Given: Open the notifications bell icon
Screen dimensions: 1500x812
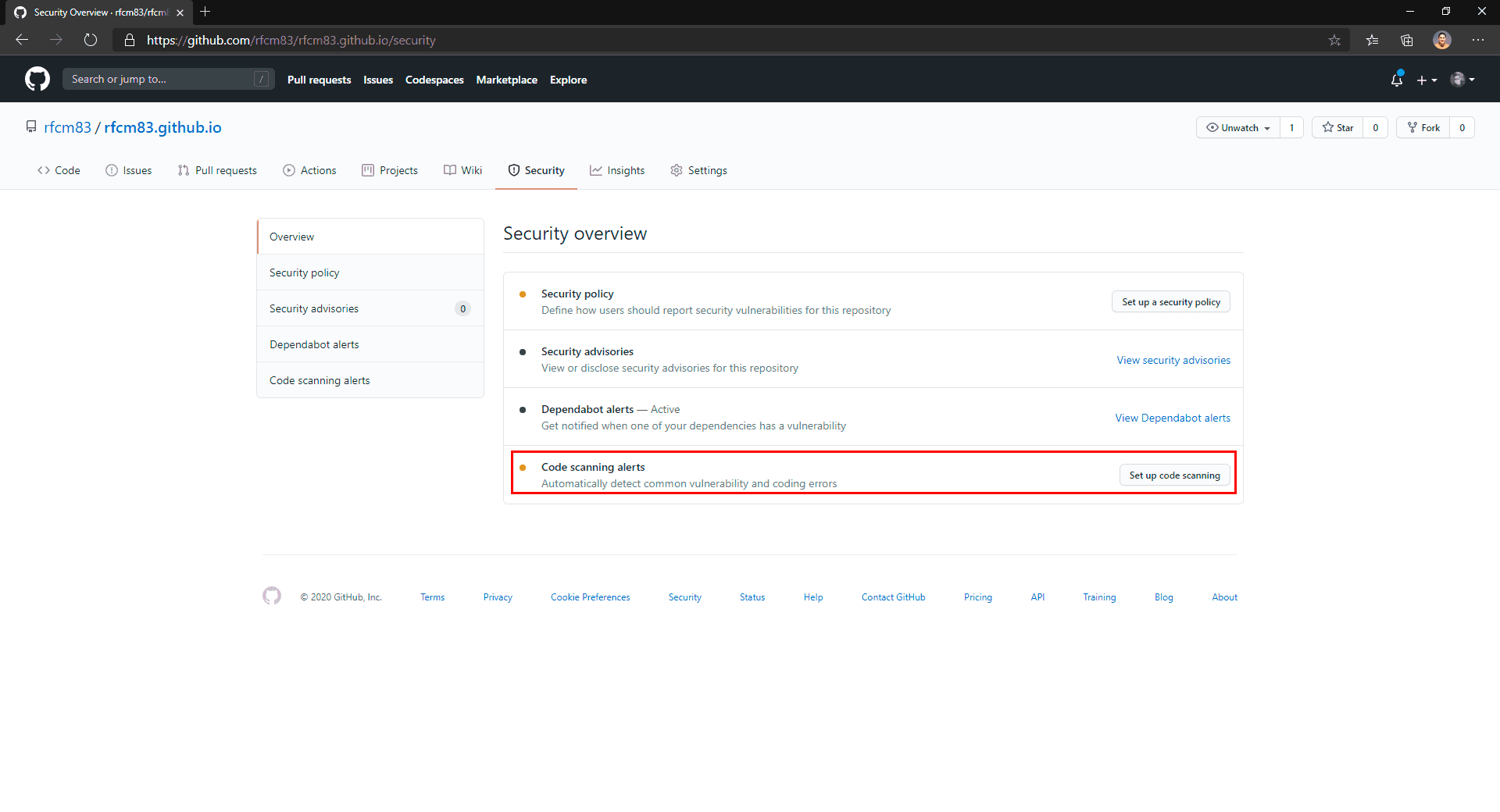Looking at the screenshot, I should pos(1397,80).
